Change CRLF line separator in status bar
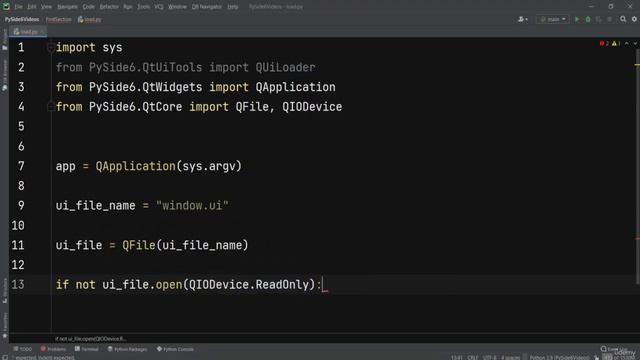 (x=473, y=358)
